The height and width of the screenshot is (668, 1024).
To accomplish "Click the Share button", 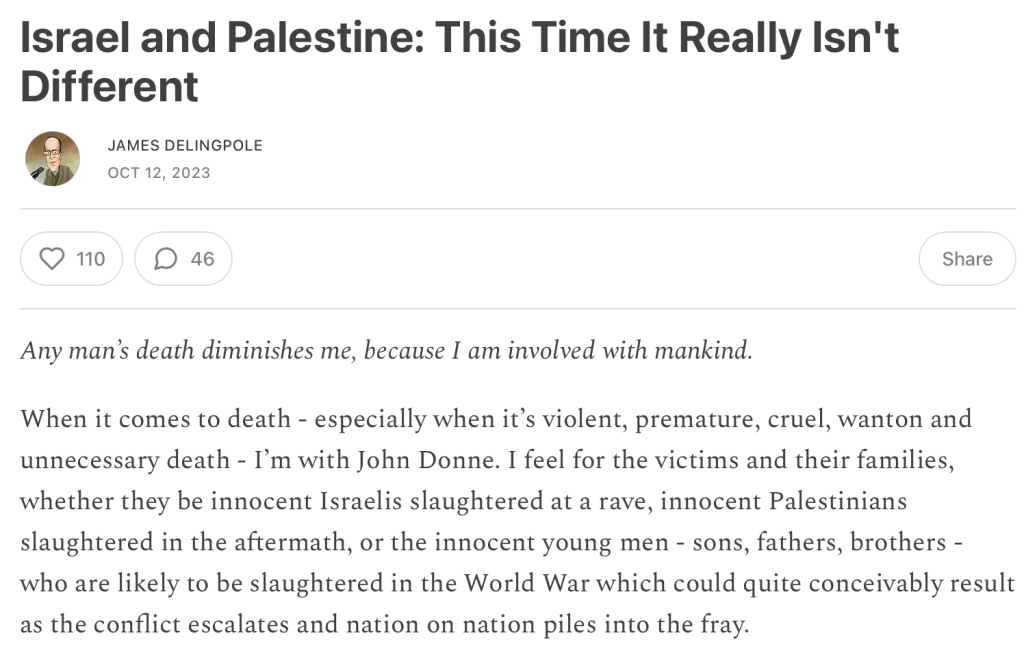I will click(966, 259).
